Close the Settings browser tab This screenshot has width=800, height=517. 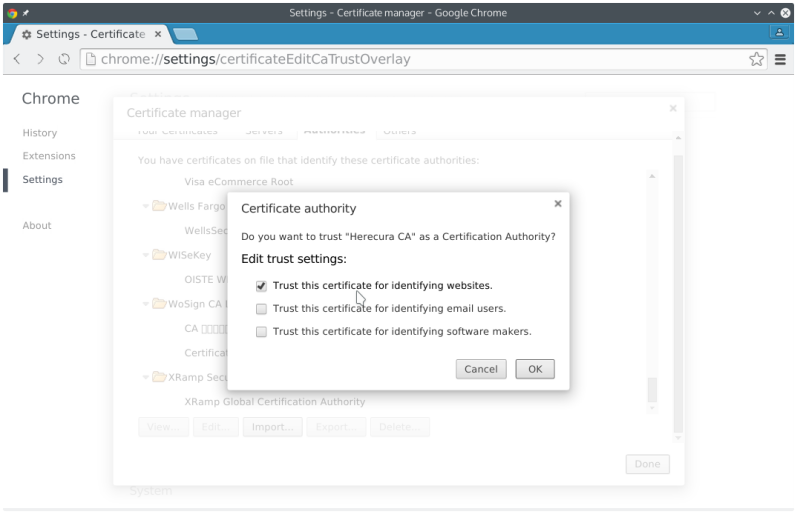tap(158, 34)
